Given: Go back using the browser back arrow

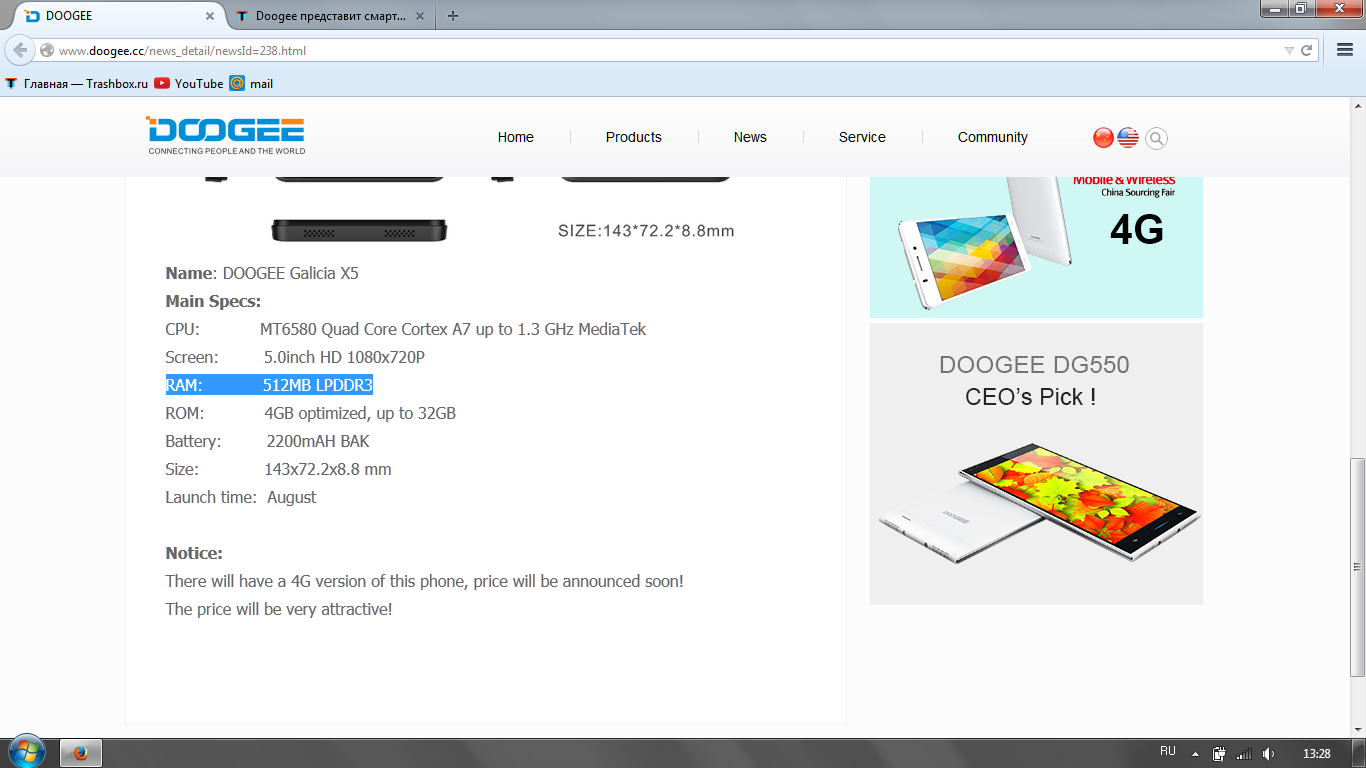Looking at the screenshot, I should [20, 50].
